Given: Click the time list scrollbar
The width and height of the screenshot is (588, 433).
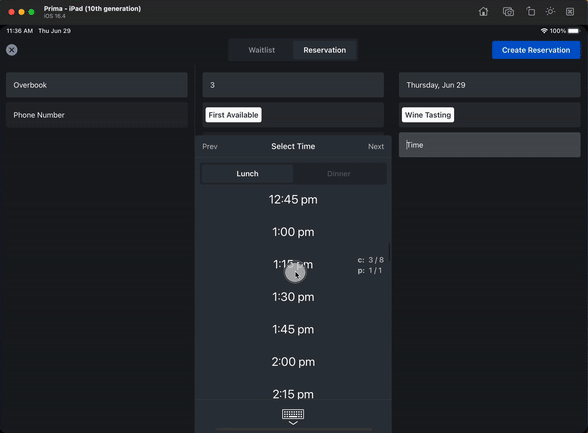Looking at the screenshot, I should point(389,252).
